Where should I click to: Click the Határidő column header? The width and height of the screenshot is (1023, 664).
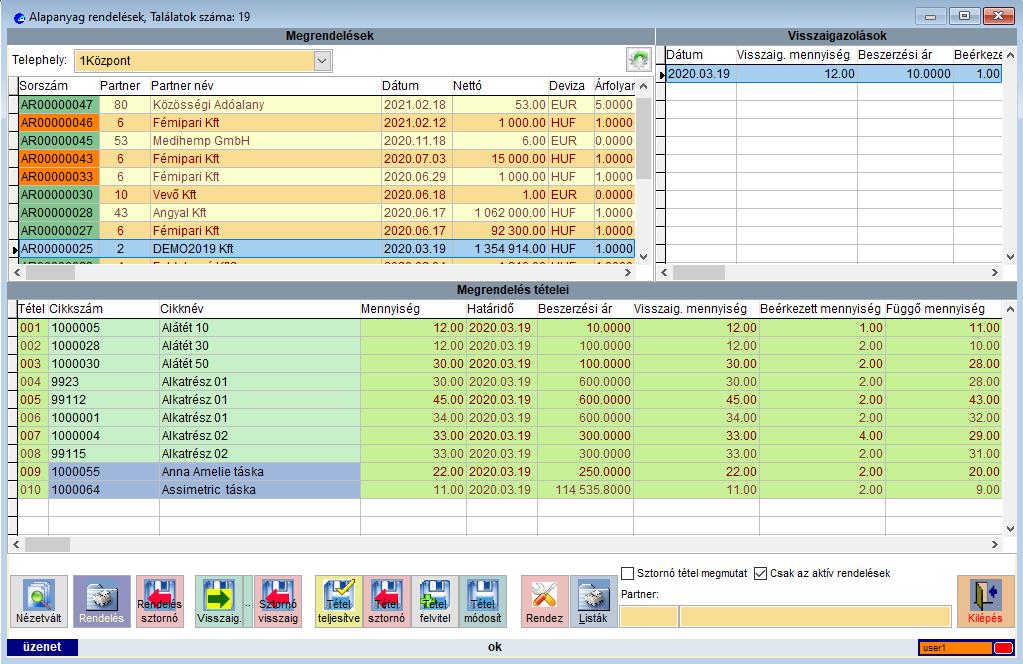[502, 309]
